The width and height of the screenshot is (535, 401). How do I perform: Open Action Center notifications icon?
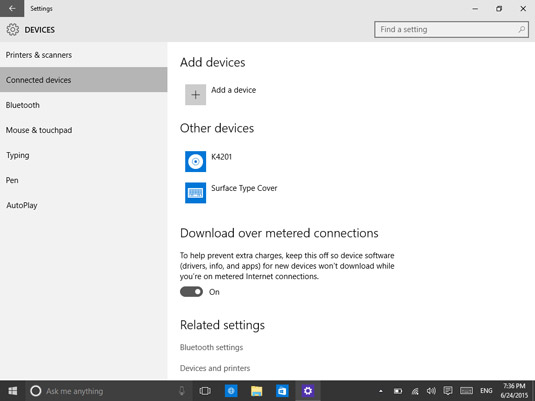(448, 391)
